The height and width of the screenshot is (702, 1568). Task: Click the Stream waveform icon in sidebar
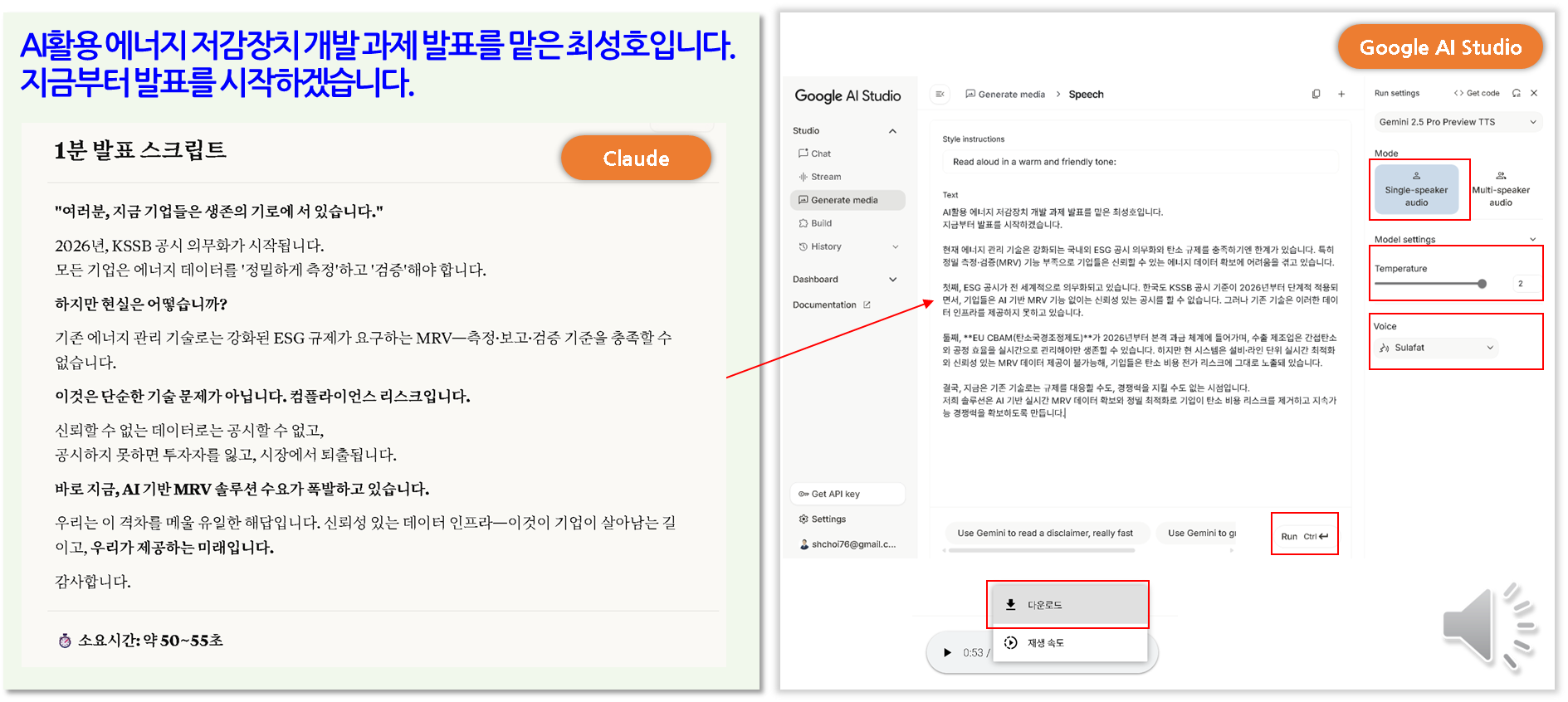pos(803,177)
